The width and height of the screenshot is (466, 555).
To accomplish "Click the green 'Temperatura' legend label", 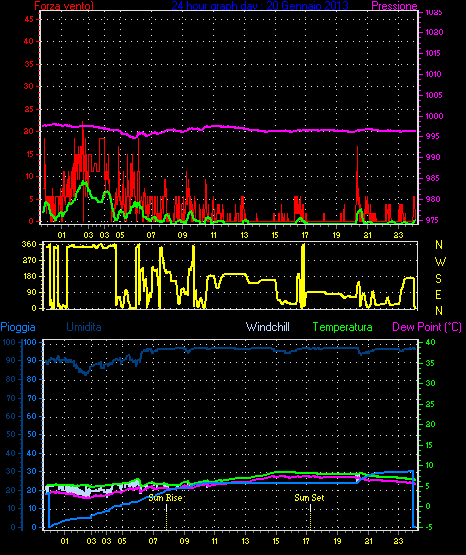I will [x=343, y=327].
